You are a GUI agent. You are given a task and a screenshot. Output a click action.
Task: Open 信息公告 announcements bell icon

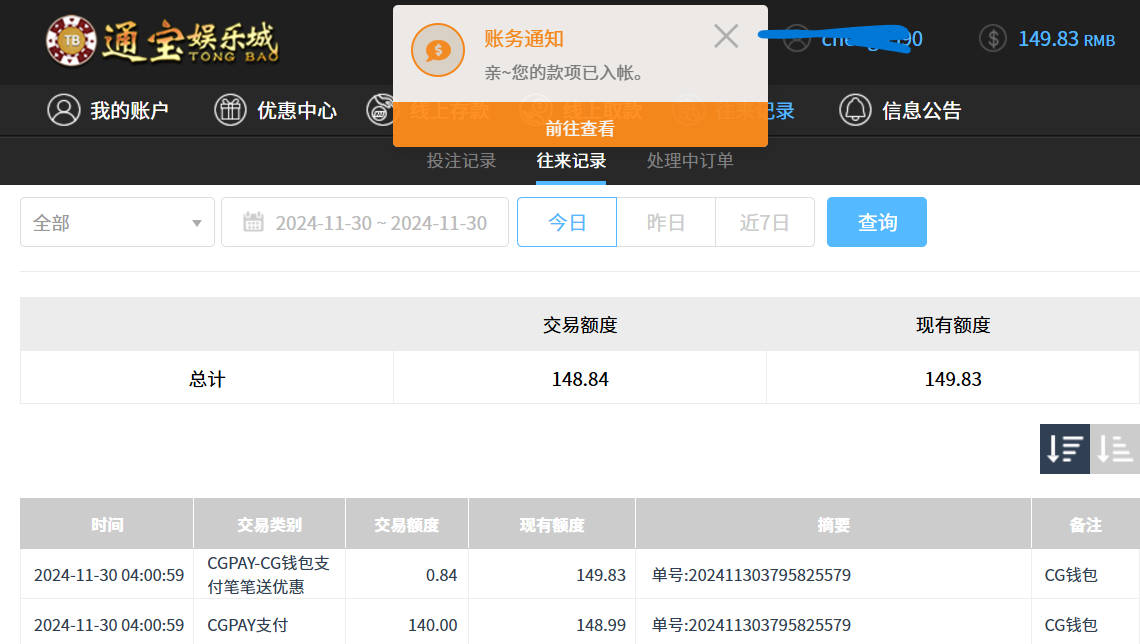[x=856, y=110]
